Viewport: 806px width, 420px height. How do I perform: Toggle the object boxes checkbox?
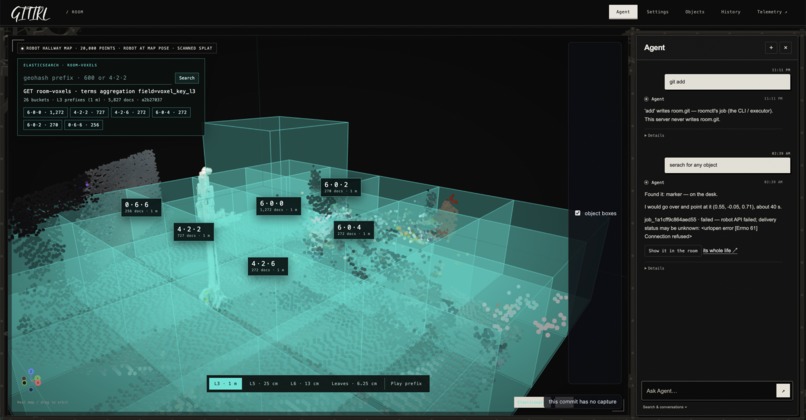pyautogui.click(x=577, y=213)
